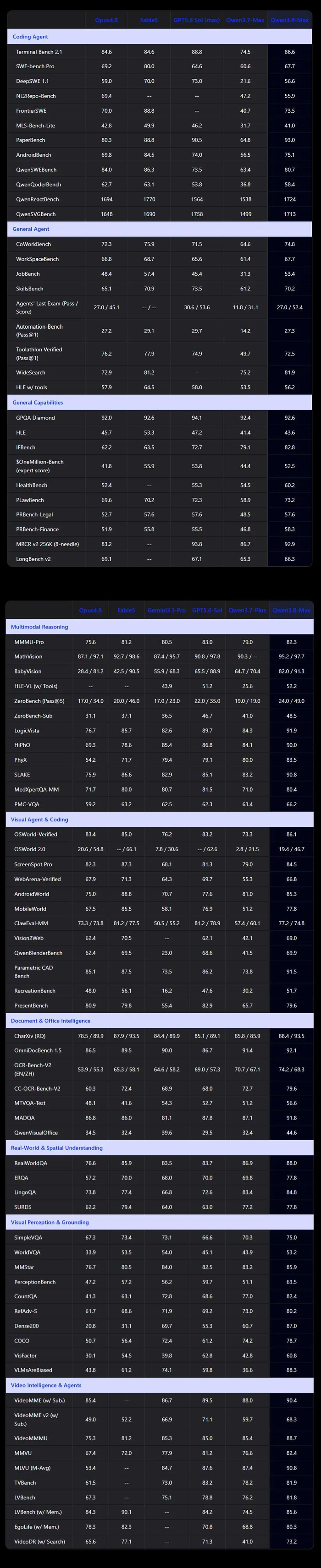This screenshot has height=1568, width=321.
Task: Open Document & Office Intelligence section header
Action: (160, 1021)
